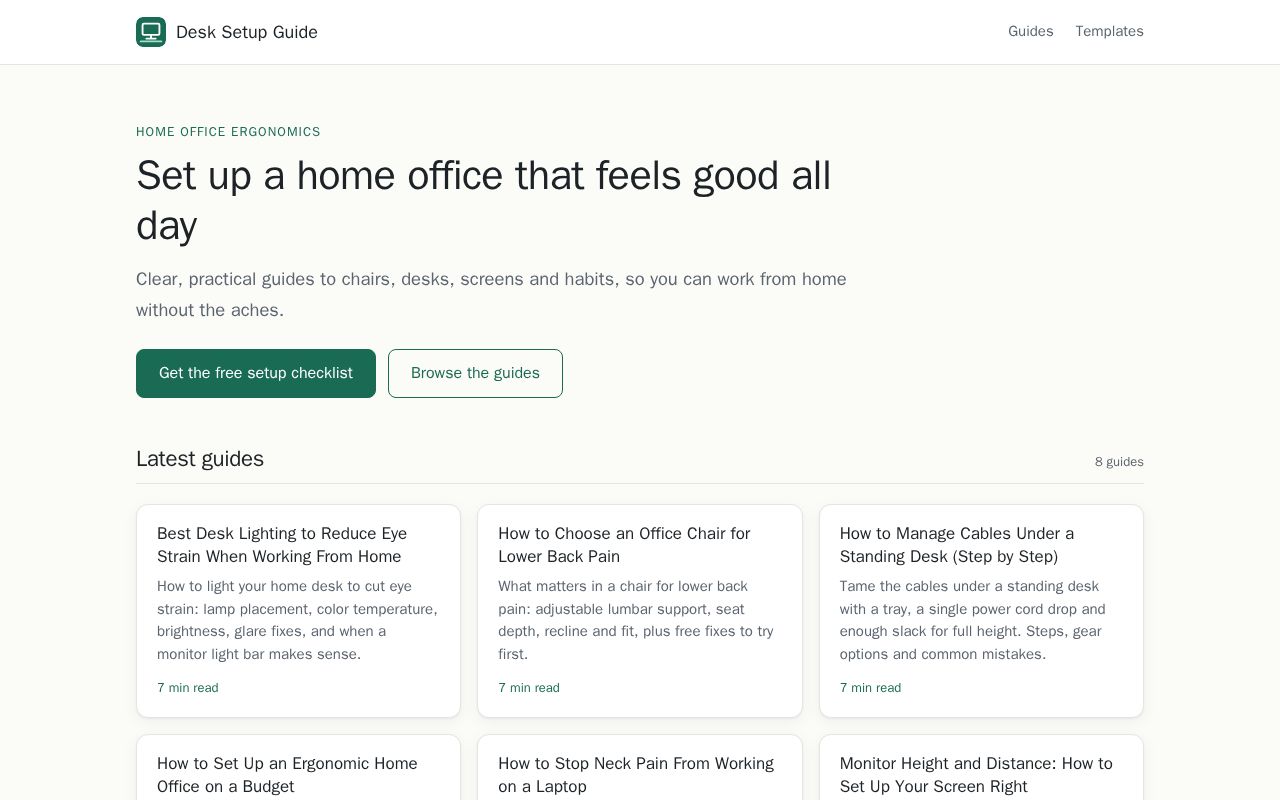Click the hero subtitle about chairs and desks
1280x800 pixels.
491,295
